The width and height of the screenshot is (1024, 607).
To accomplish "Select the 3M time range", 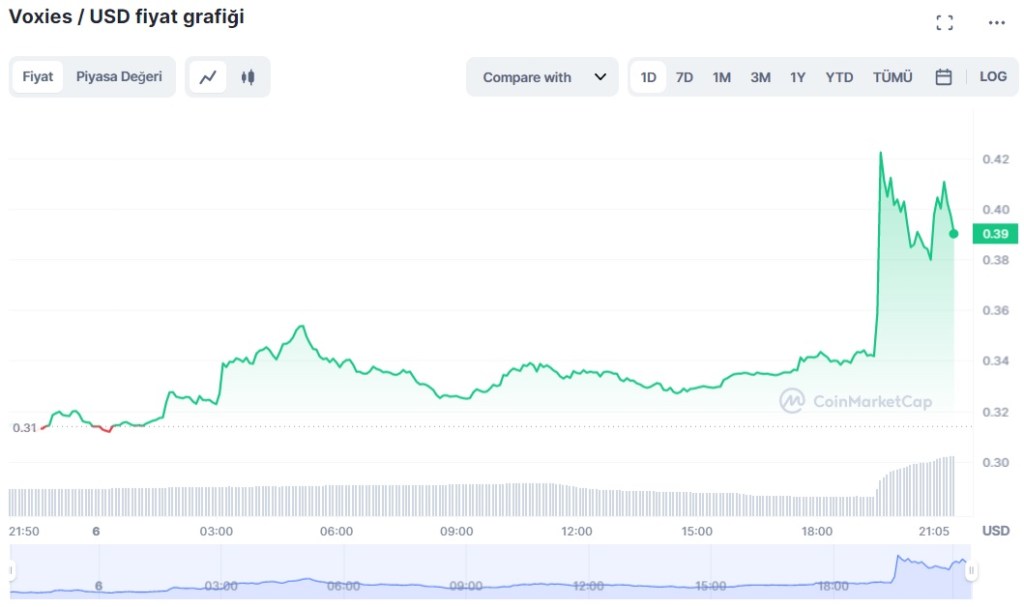I will click(x=760, y=77).
